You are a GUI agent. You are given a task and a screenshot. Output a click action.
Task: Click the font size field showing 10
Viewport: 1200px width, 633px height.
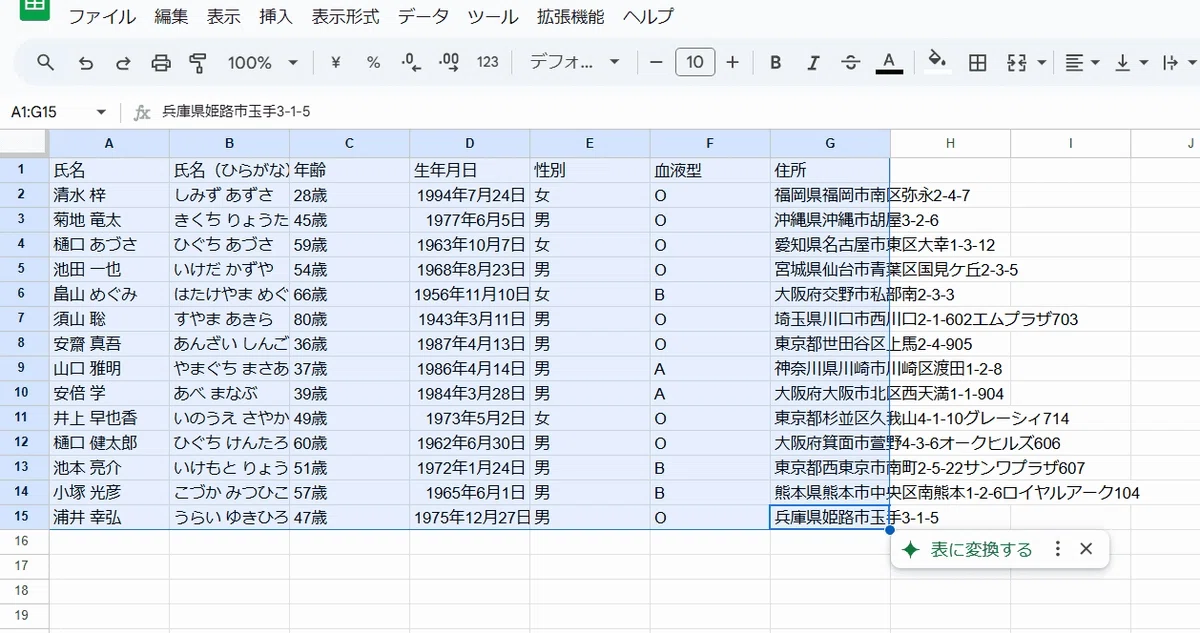click(695, 62)
